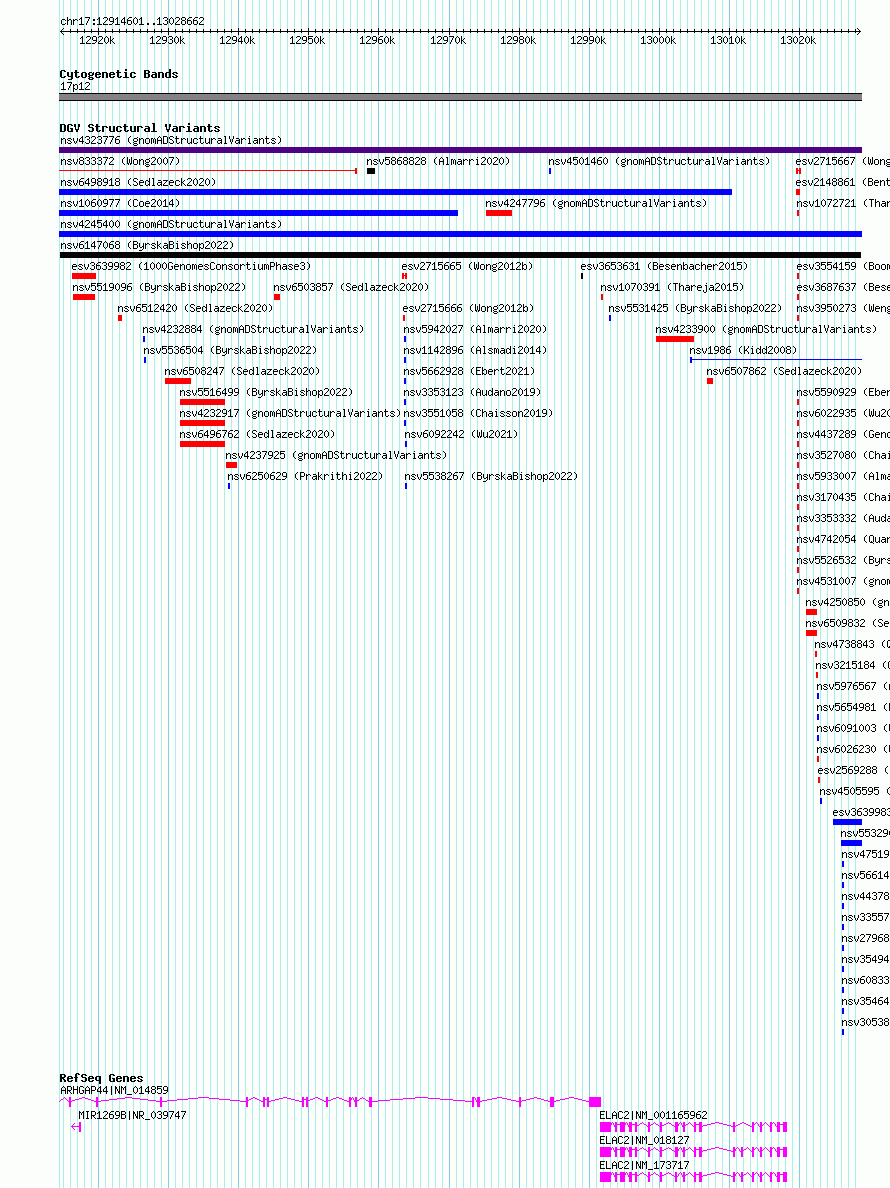Screen dimensions: 890x1188
Task: Open nsv4232917 gnomAD variant label
Action: pyautogui.click(x=289, y=414)
